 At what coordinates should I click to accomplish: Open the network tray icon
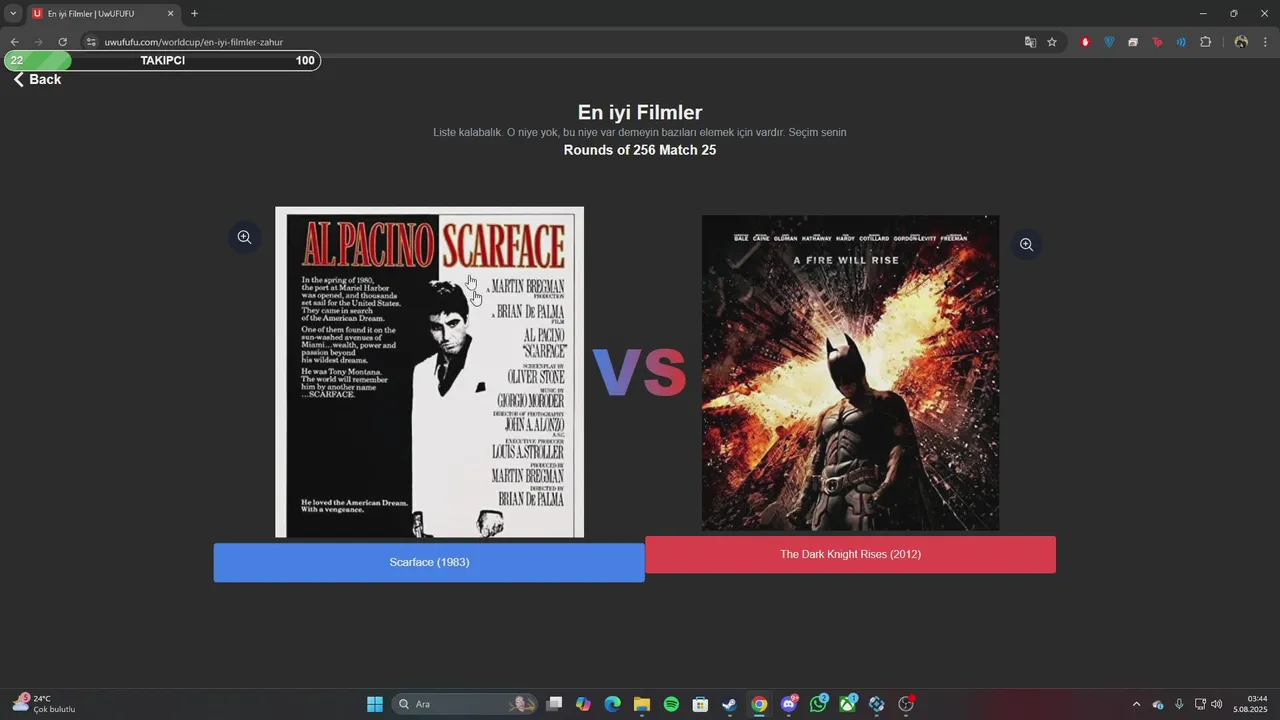click(x=1200, y=704)
